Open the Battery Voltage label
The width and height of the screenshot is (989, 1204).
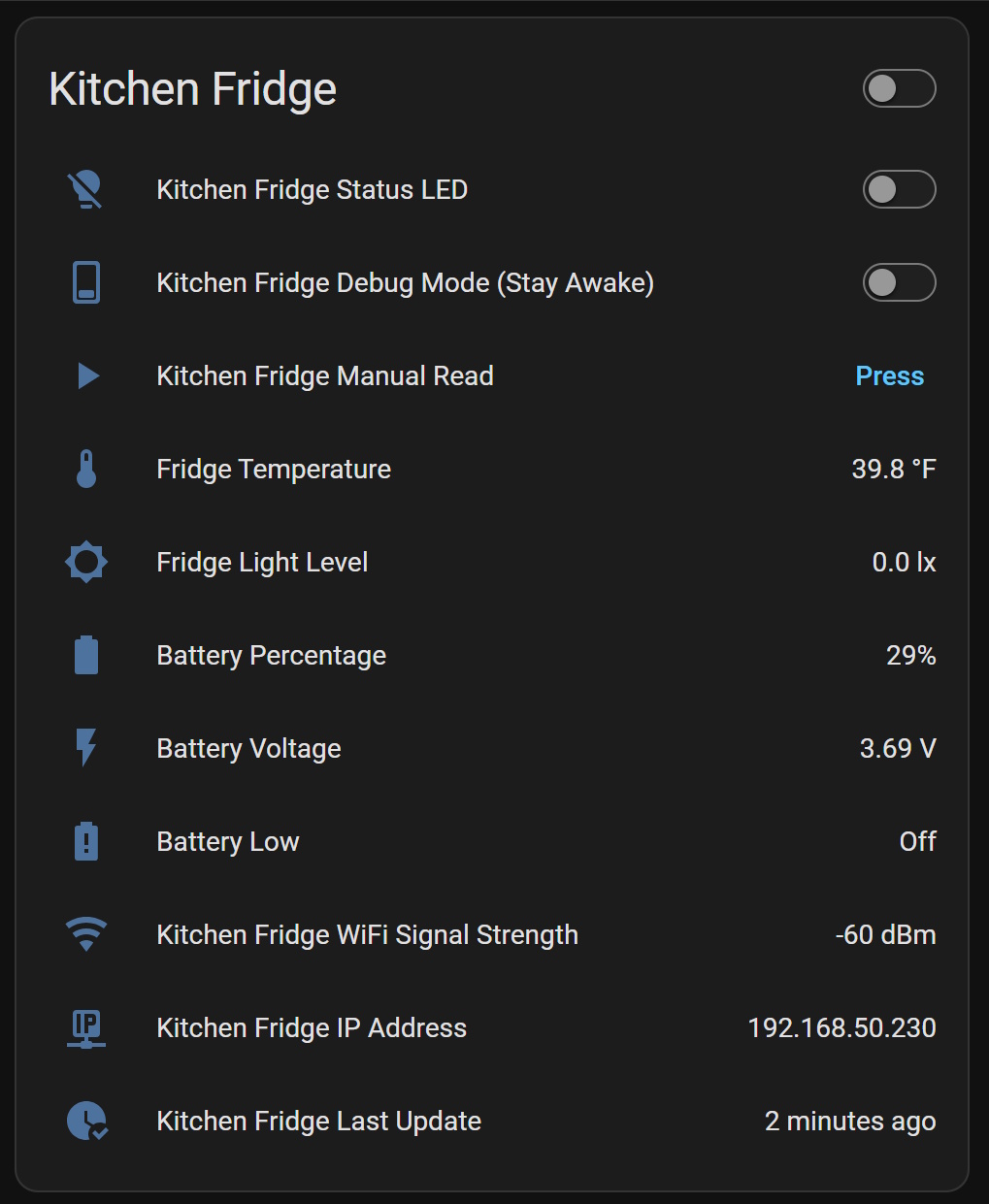click(249, 748)
